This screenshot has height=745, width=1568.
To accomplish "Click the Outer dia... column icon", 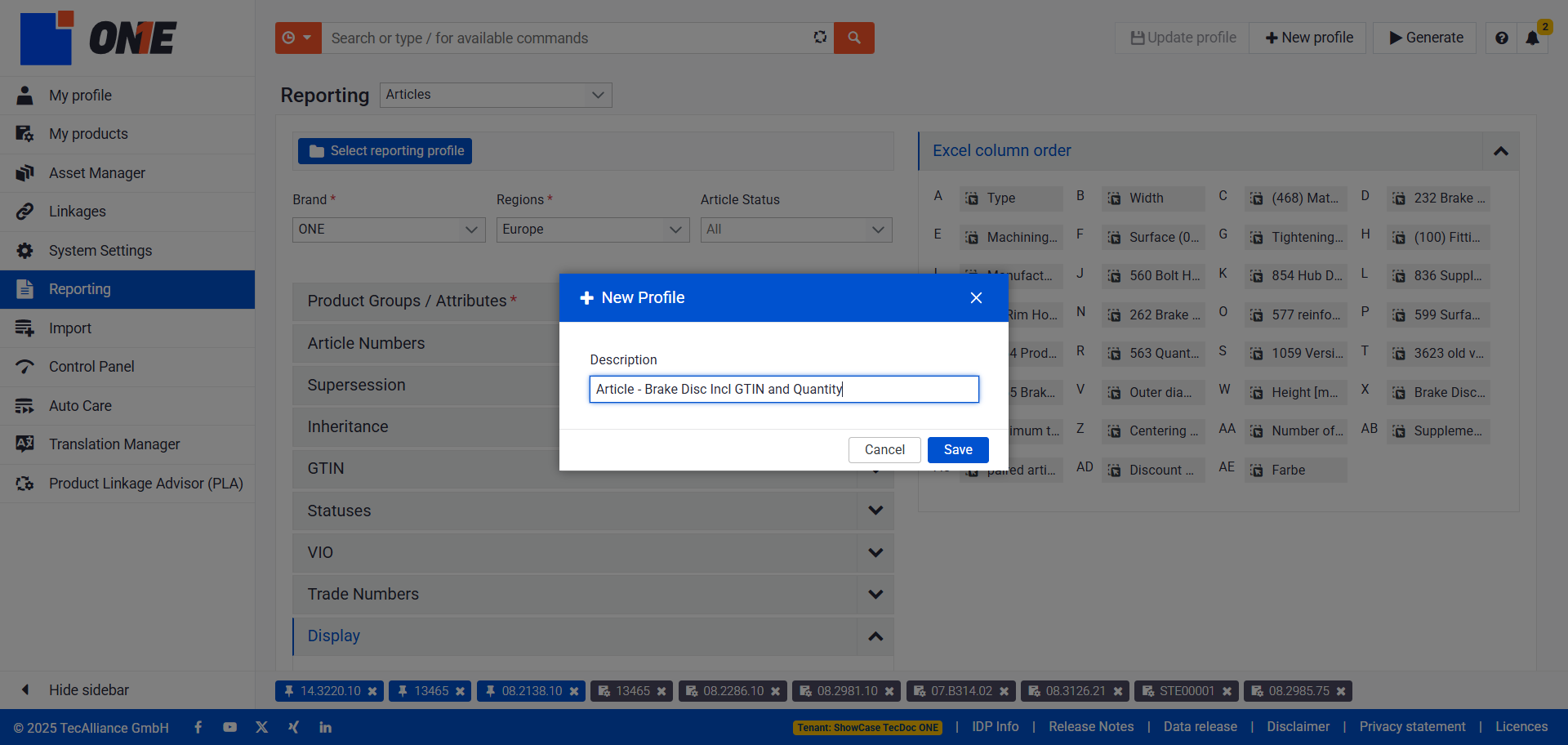I will [x=1114, y=393].
